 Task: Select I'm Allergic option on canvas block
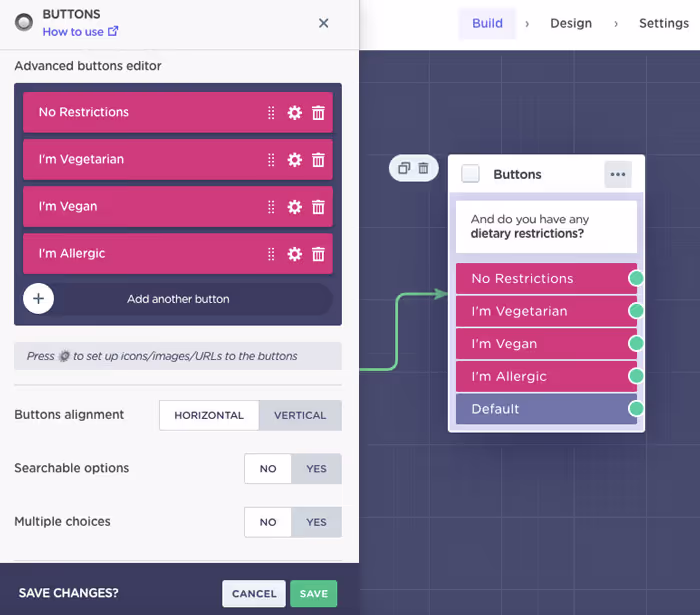[x=546, y=376]
